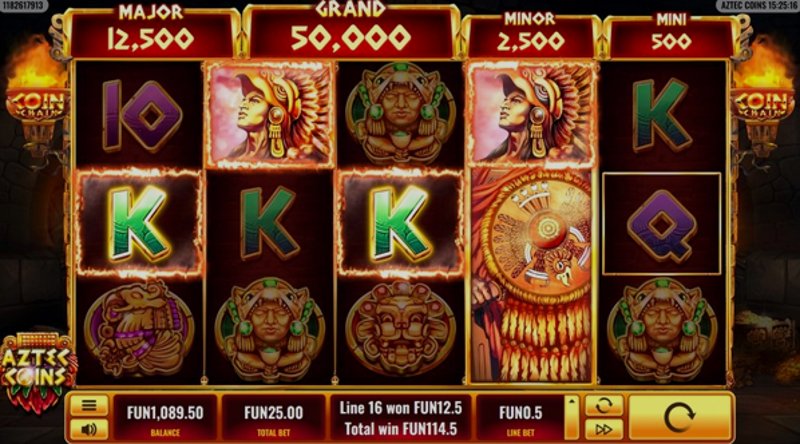Open the hamburger menu button
The width and height of the screenshot is (800, 444).
pos(89,406)
